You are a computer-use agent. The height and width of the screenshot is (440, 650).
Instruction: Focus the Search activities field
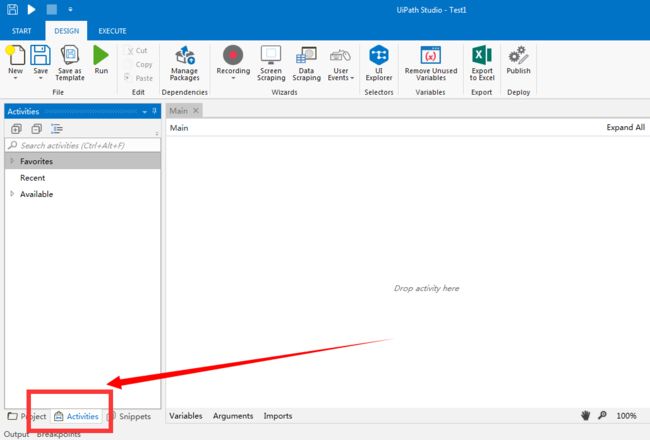pyautogui.click(x=83, y=146)
